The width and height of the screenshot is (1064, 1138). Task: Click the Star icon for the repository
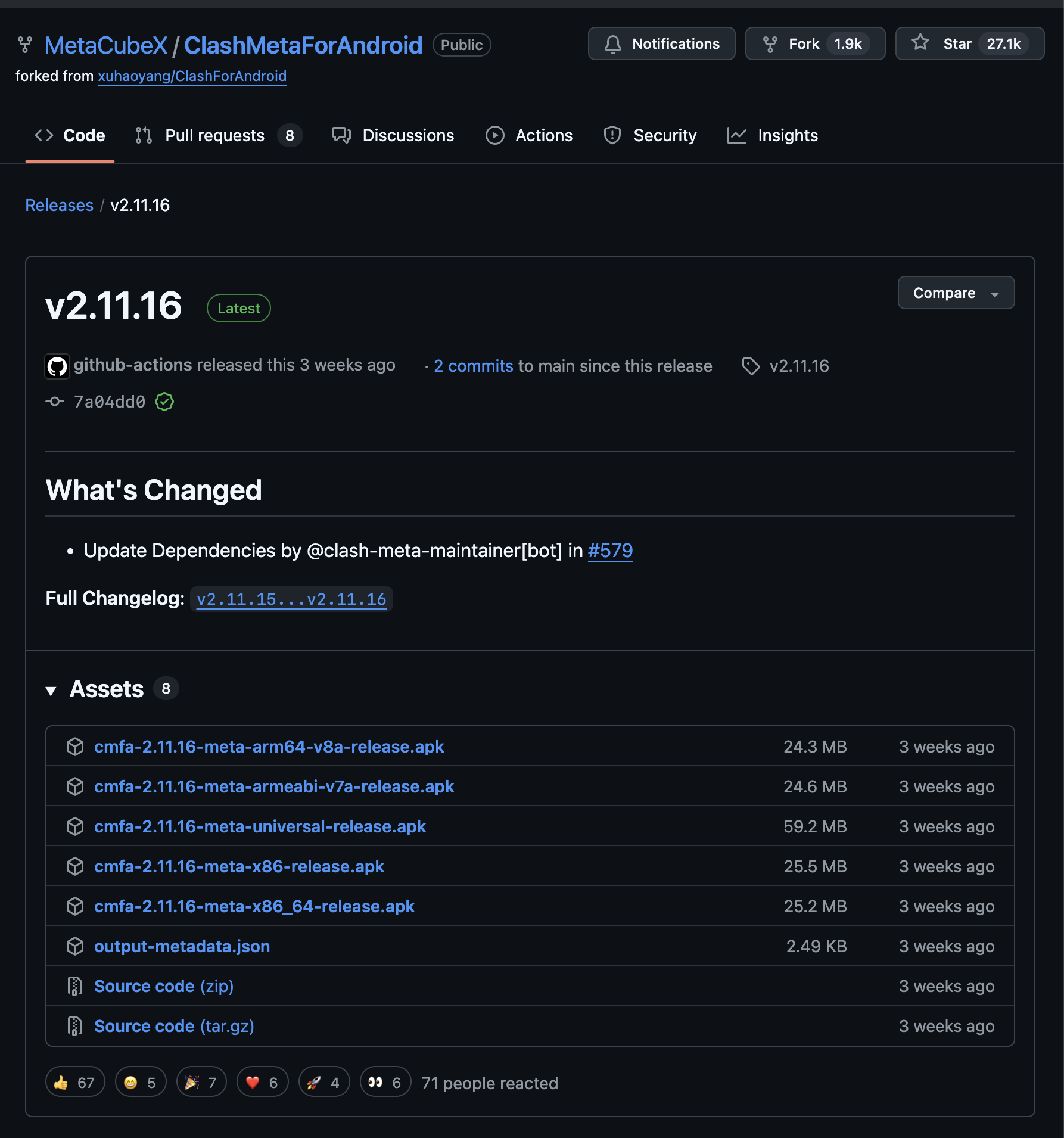[920, 43]
